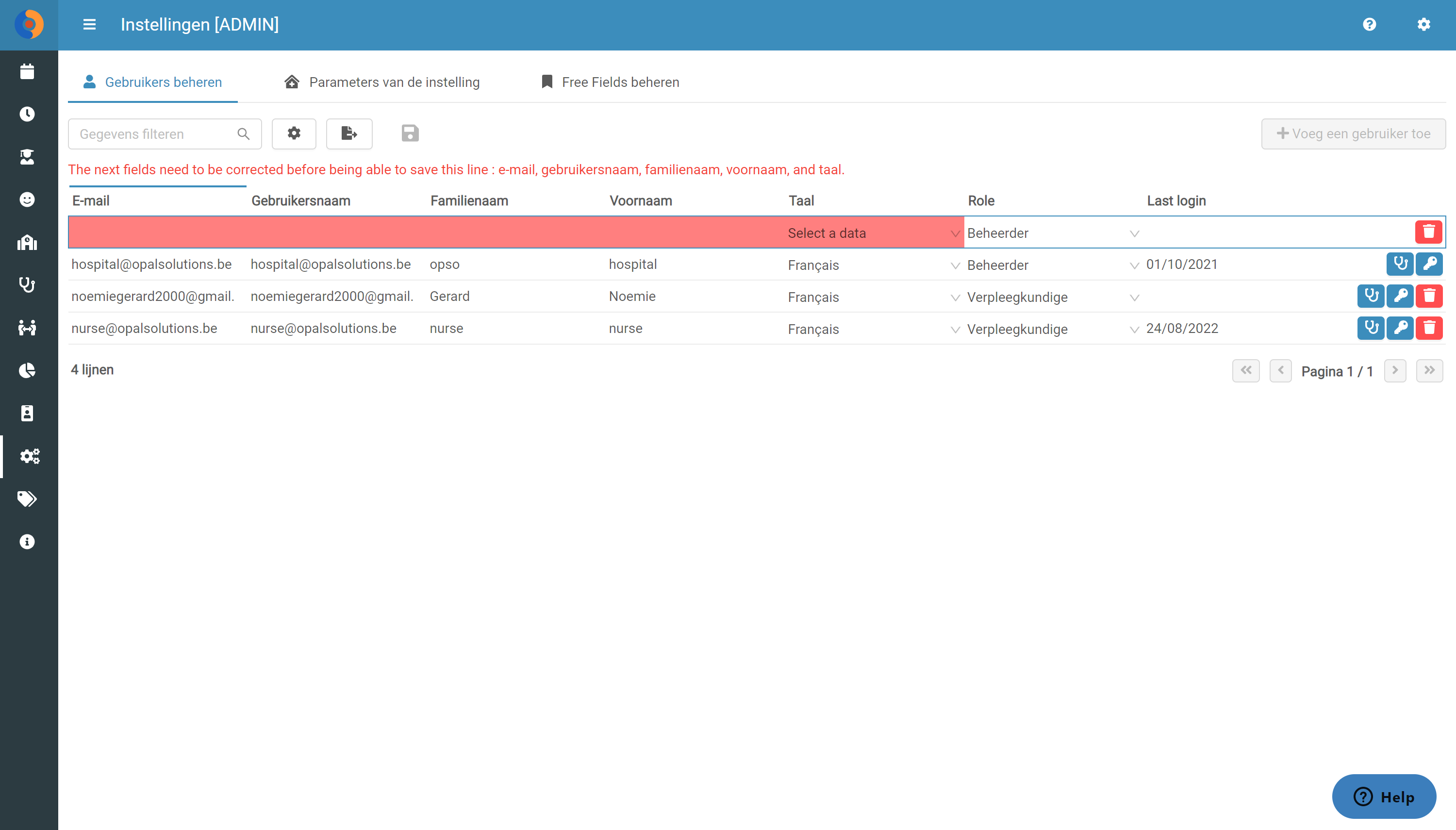Image resolution: width=1456 pixels, height=830 pixels.
Task: Click key button for noemiegerard2000 row
Action: (1400, 296)
